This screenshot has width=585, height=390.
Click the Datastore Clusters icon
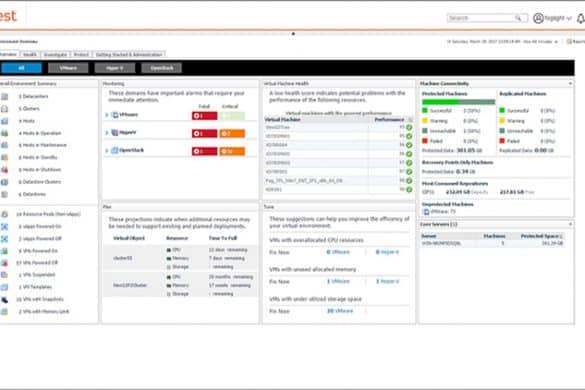point(4,182)
